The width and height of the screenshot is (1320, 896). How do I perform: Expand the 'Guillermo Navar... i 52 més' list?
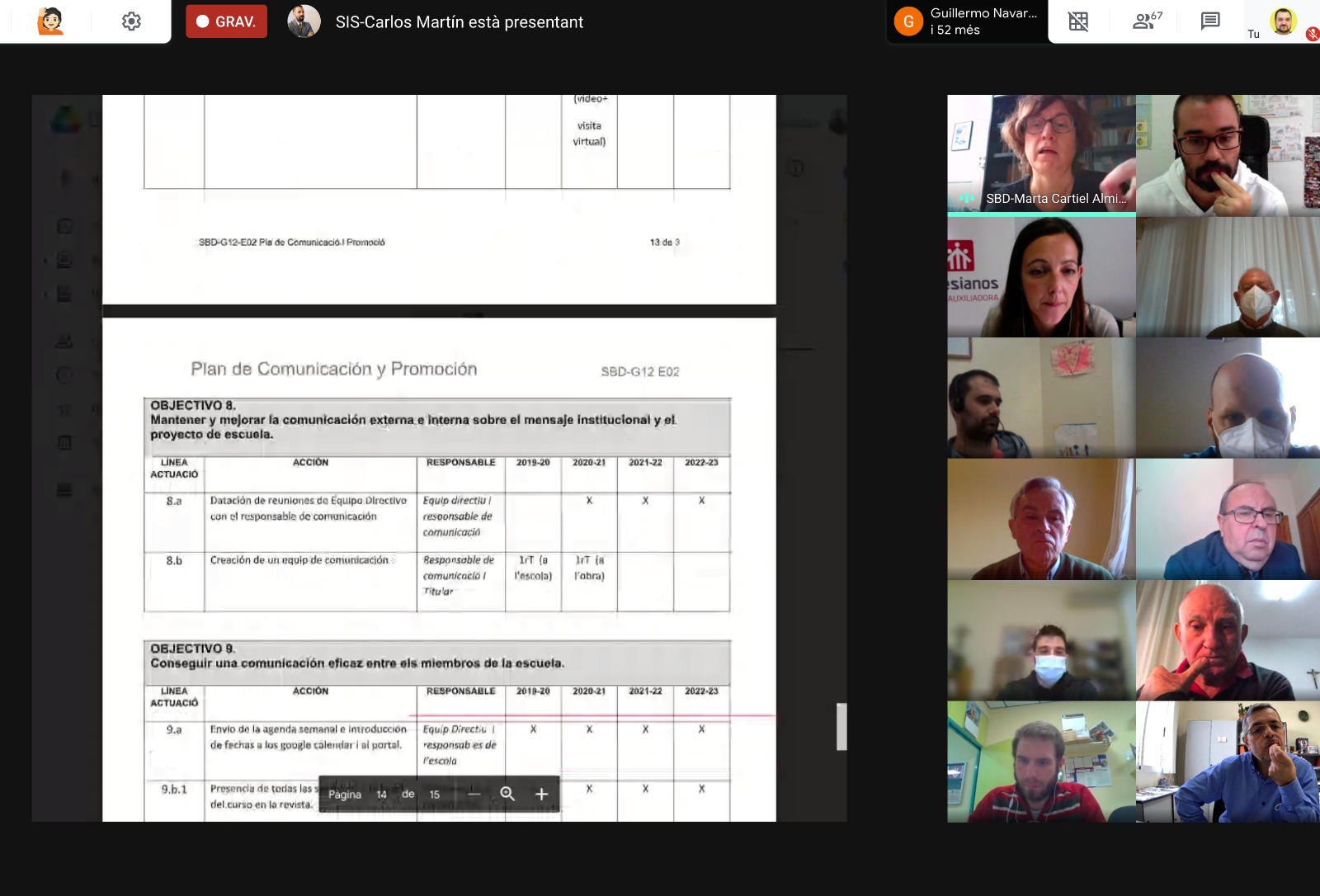tap(982, 21)
